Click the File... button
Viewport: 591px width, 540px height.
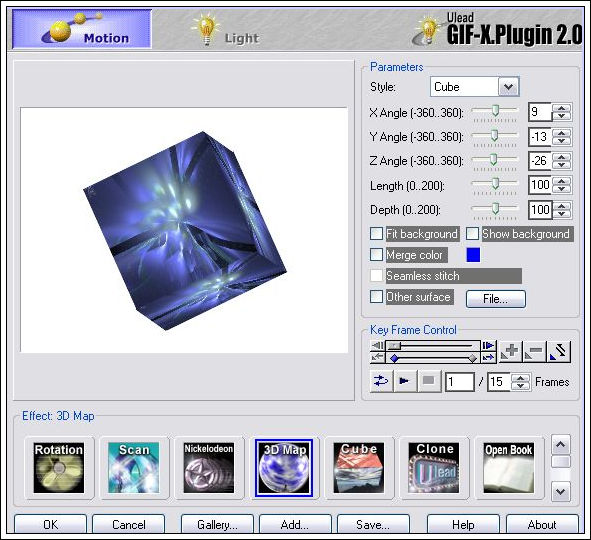tap(496, 299)
